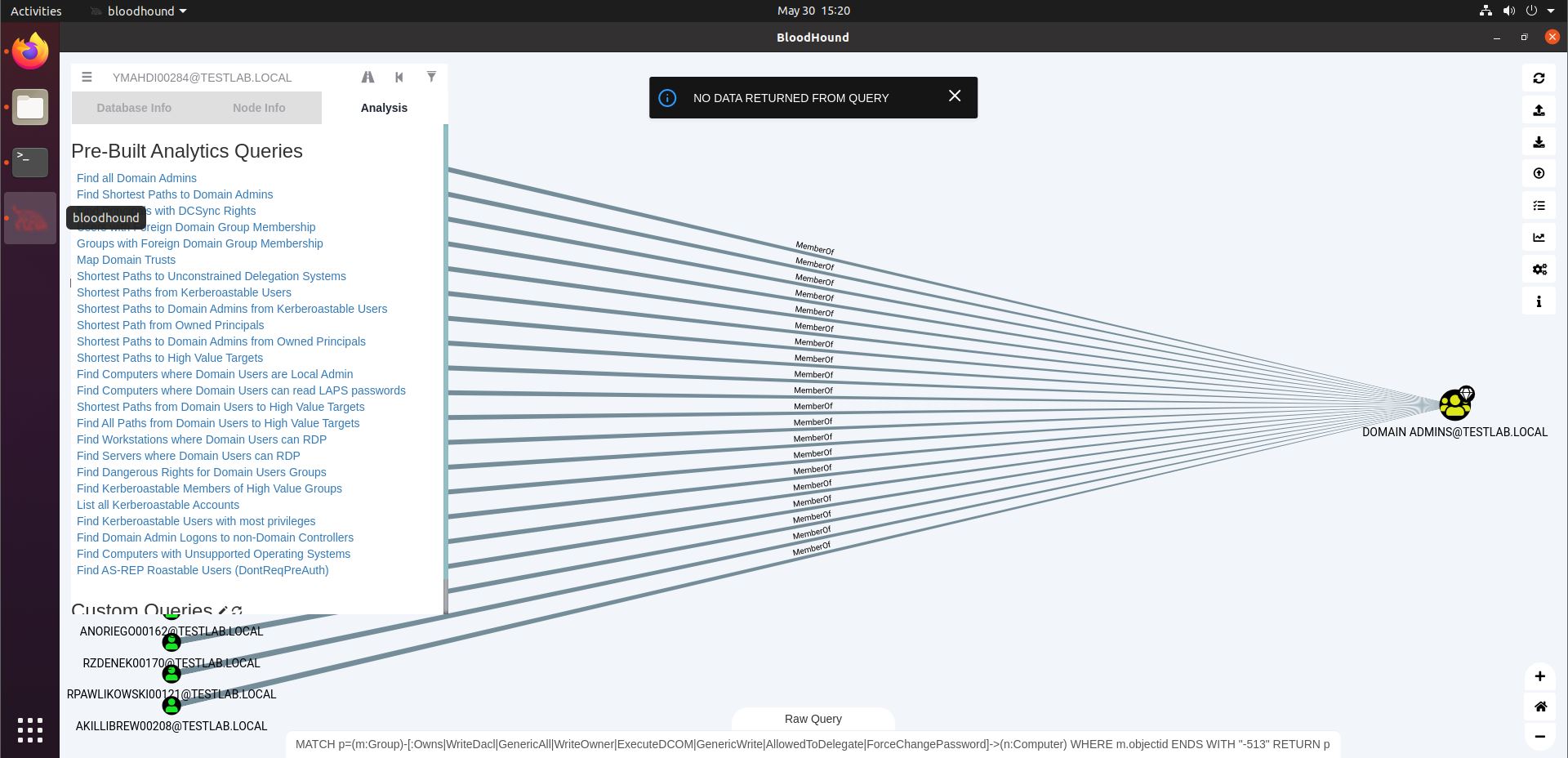Refresh the graph with the top-right refresh icon
Viewport: 1568px width, 758px height.
pos(1539,78)
